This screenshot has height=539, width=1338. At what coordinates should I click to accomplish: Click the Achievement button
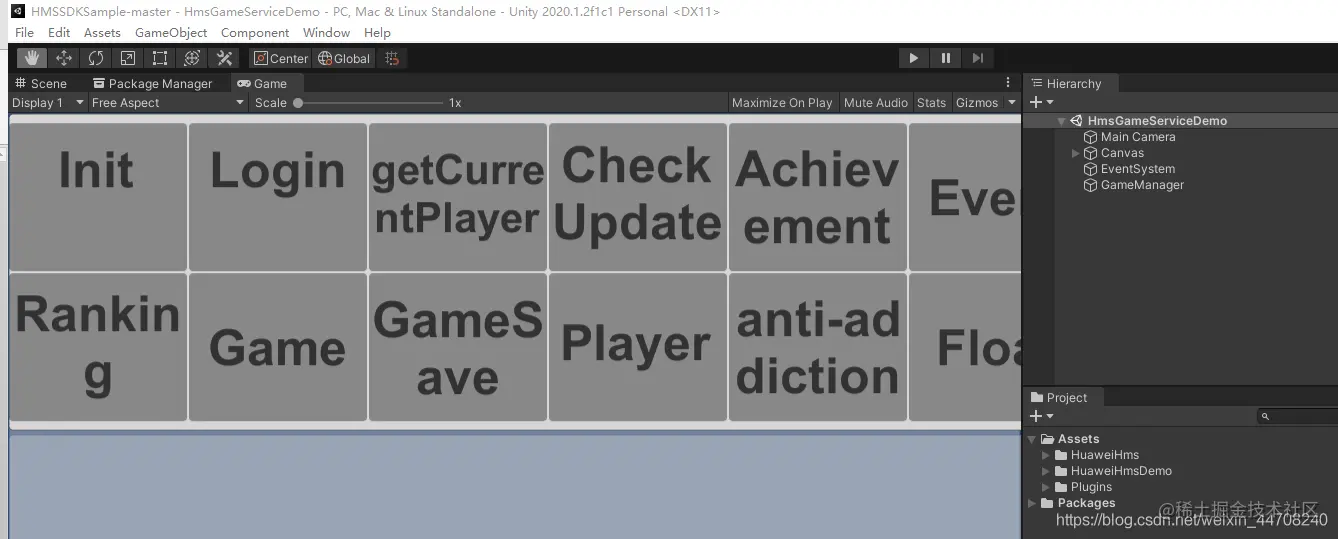coord(818,197)
